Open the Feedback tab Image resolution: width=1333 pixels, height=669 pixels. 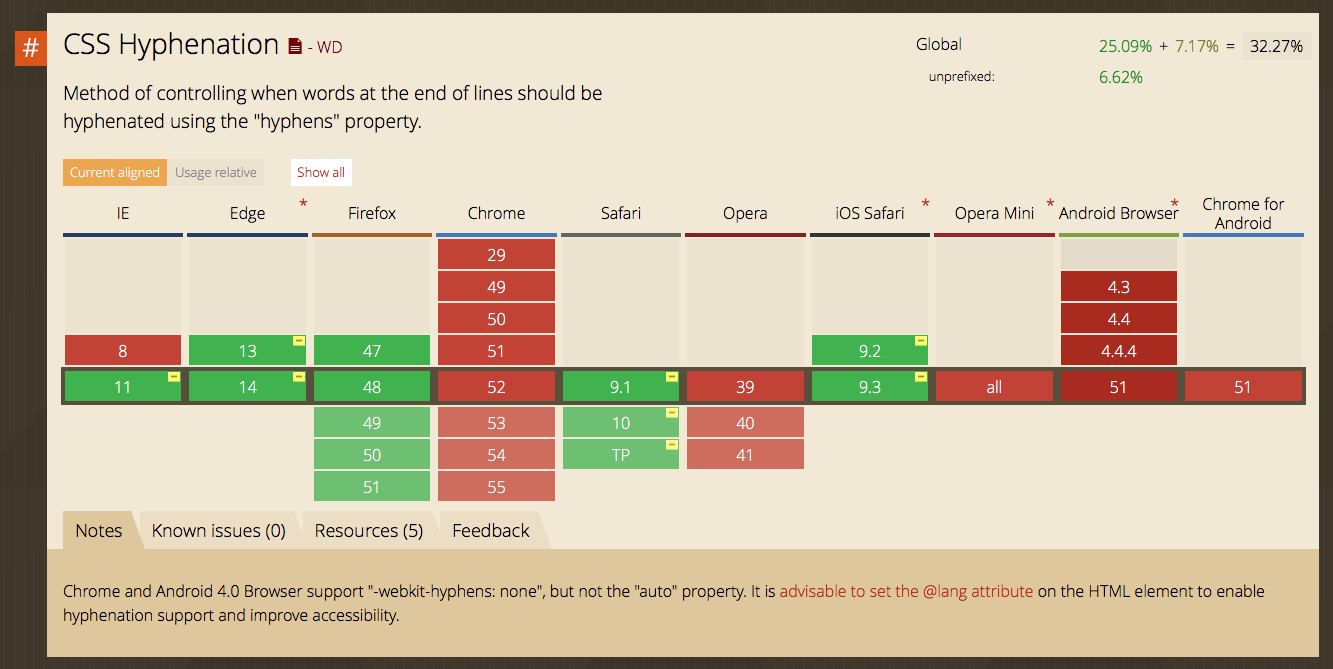click(x=490, y=531)
